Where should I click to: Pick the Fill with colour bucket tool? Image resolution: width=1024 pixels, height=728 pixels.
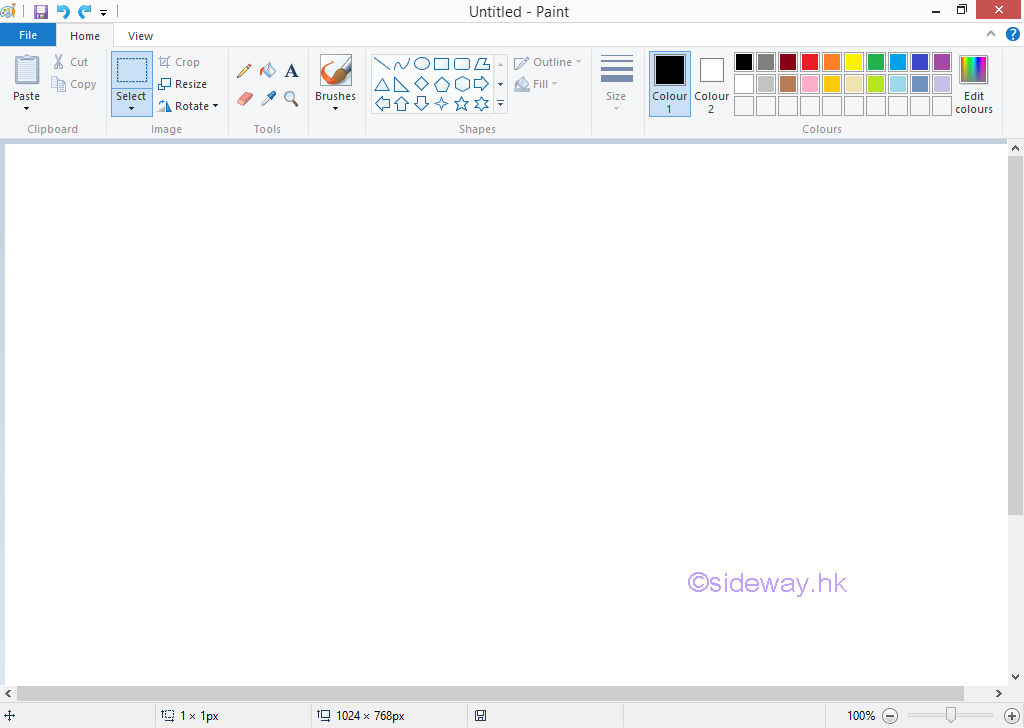click(x=267, y=71)
